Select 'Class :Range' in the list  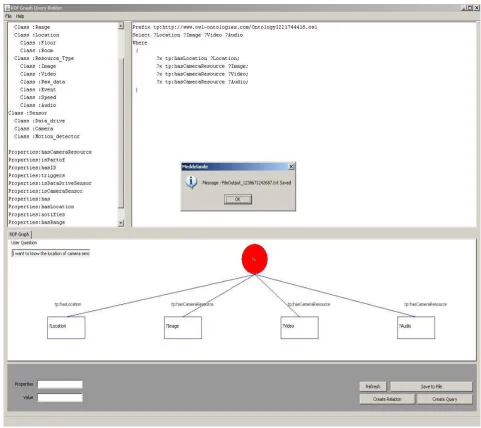32,27
